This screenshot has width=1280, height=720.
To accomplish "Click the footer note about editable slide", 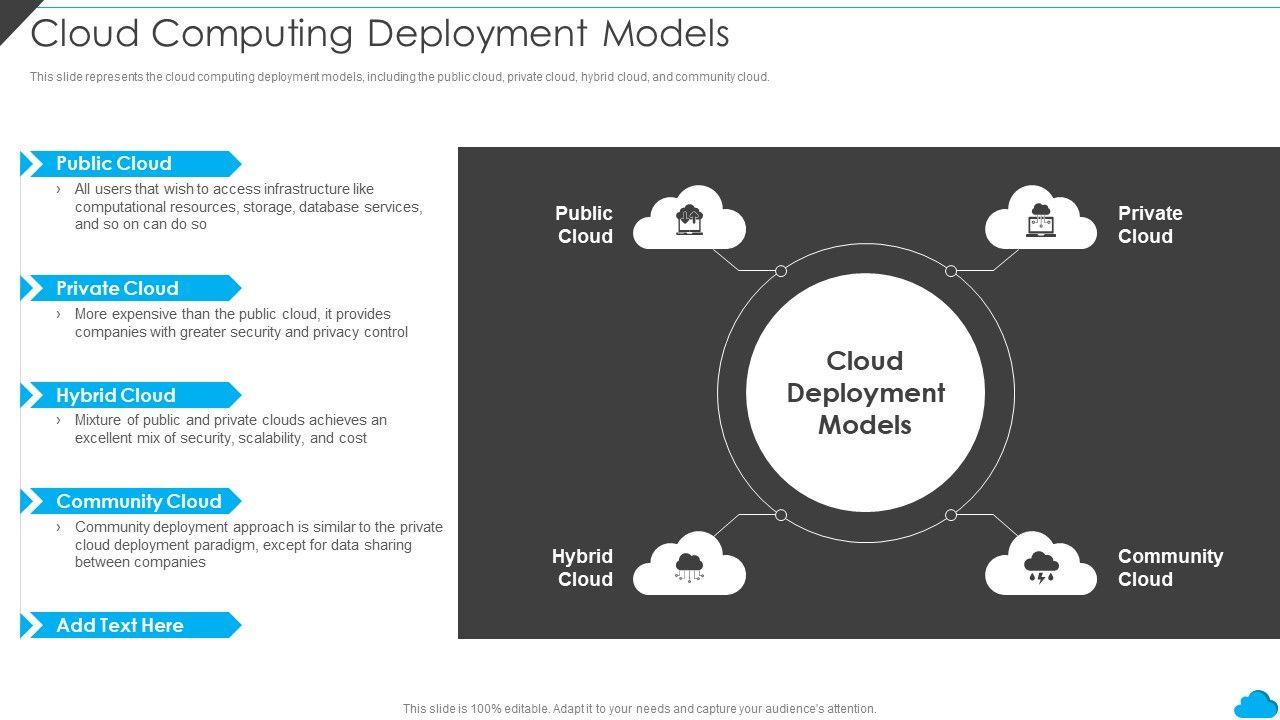I will pyautogui.click(x=640, y=709).
